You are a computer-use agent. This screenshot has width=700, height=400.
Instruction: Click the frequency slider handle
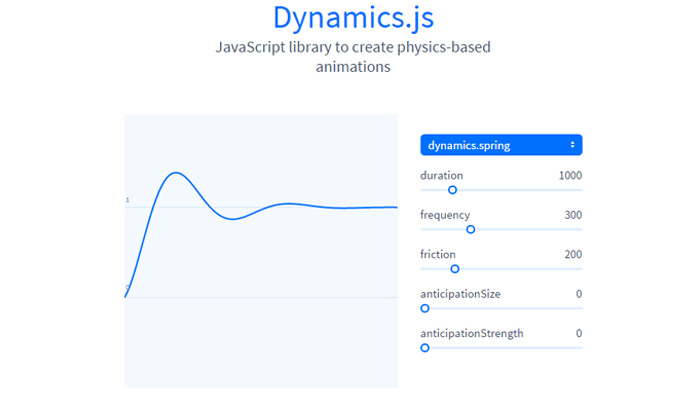(471, 229)
